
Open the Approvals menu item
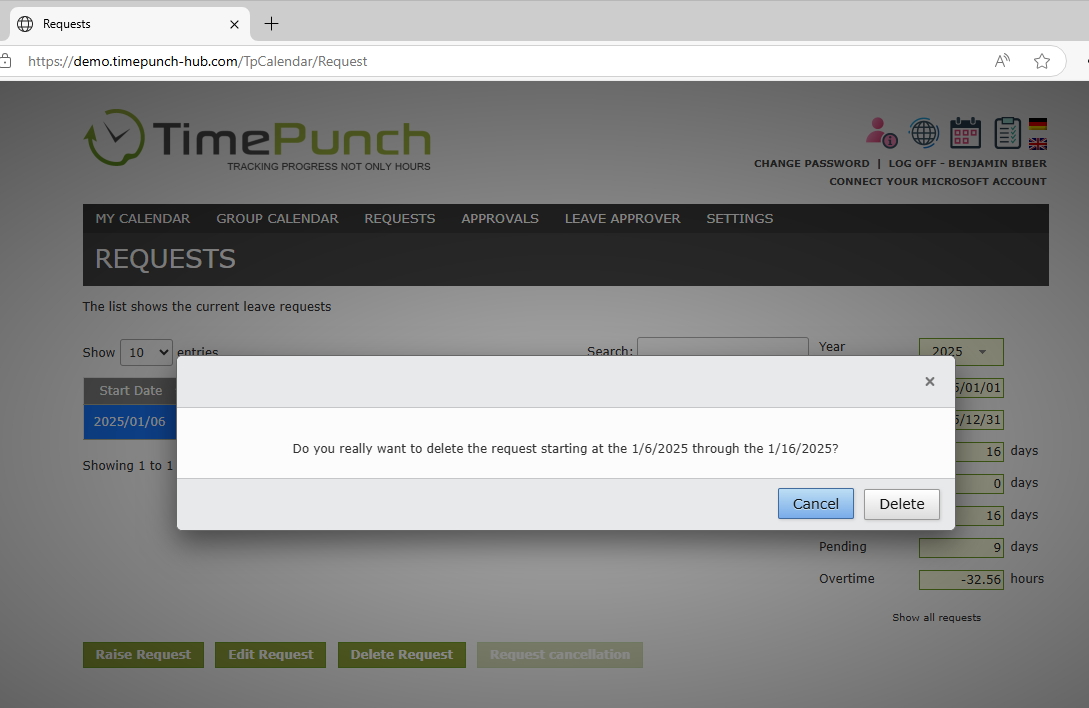pyautogui.click(x=500, y=218)
